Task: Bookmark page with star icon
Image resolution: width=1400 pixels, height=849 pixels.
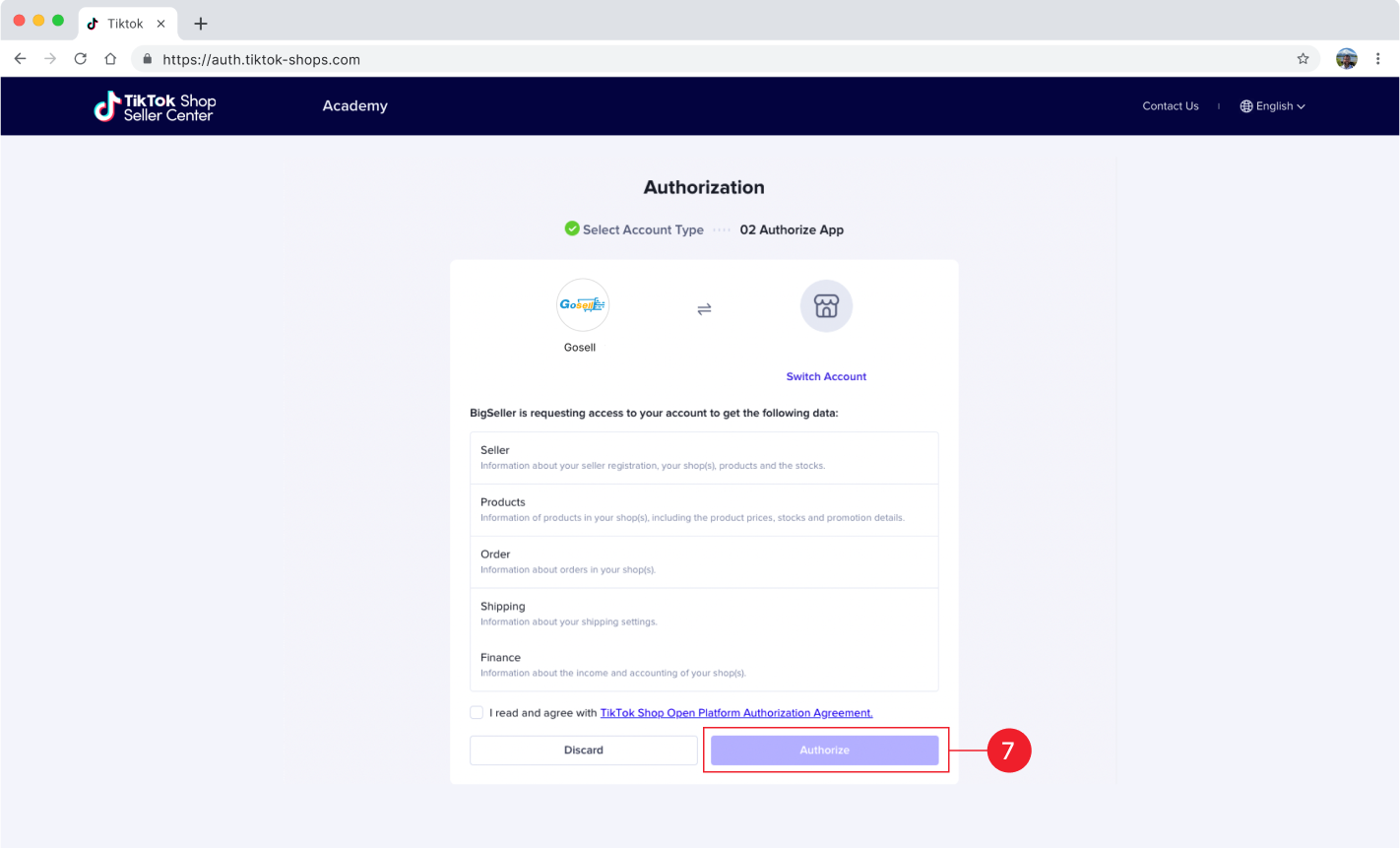Action: coord(1303,59)
